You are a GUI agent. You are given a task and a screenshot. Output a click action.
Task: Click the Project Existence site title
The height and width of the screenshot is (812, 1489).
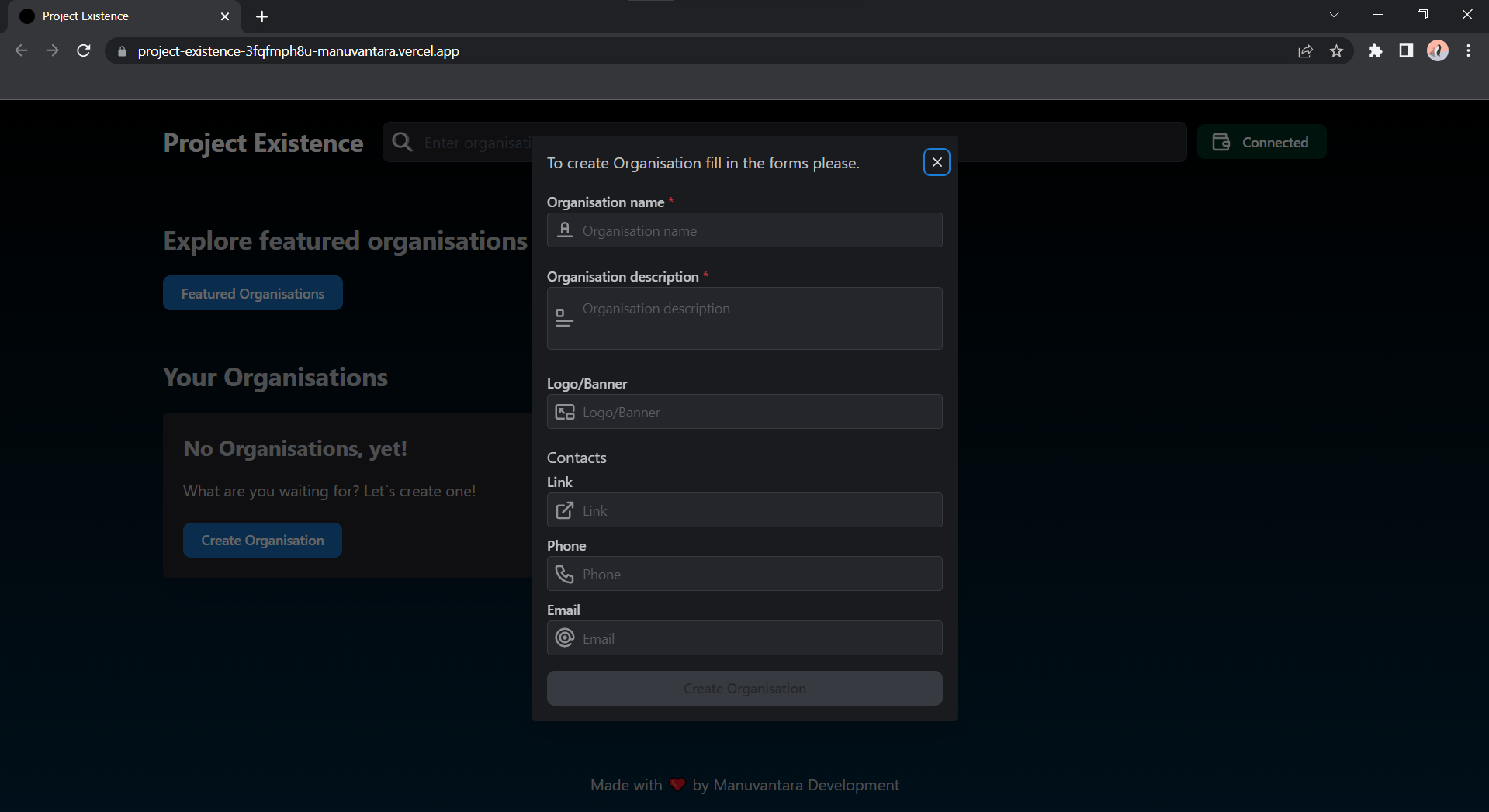click(x=263, y=143)
